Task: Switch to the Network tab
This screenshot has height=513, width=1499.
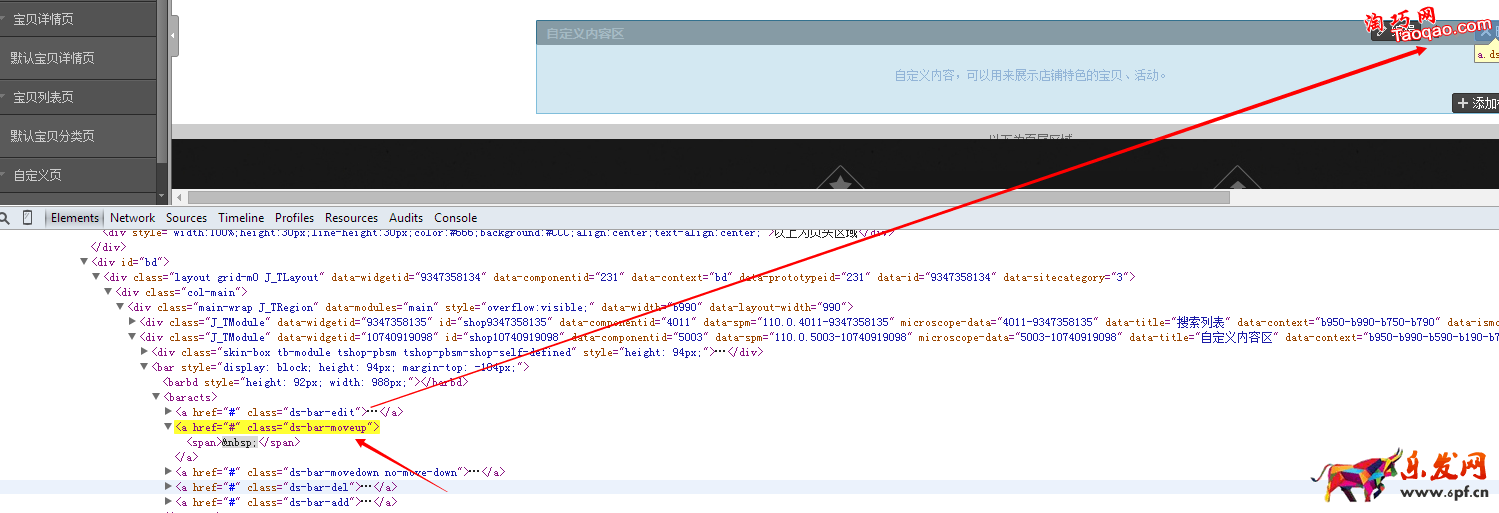Action: point(132,218)
